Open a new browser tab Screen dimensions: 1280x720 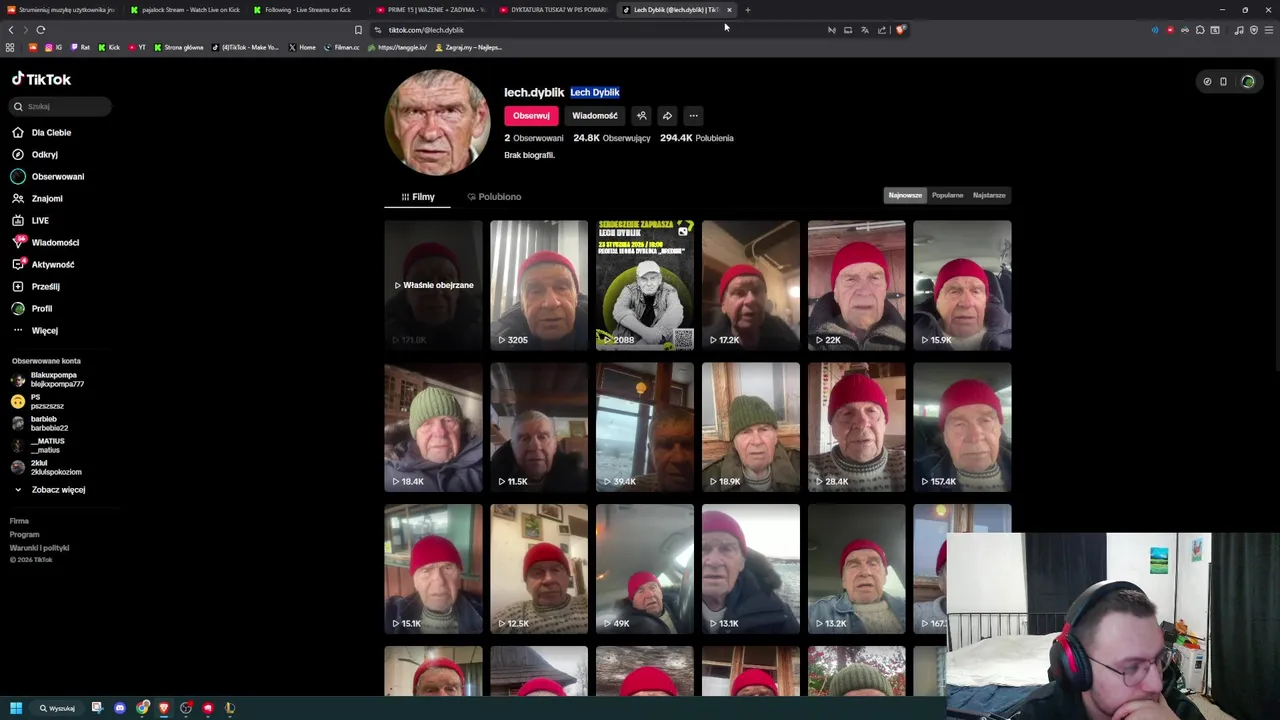pos(747,10)
